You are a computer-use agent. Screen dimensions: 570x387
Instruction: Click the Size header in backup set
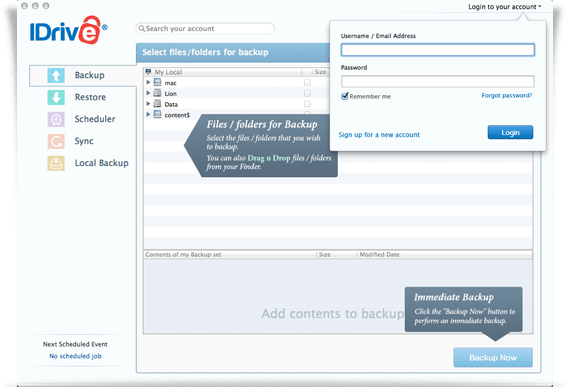click(x=325, y=255)
